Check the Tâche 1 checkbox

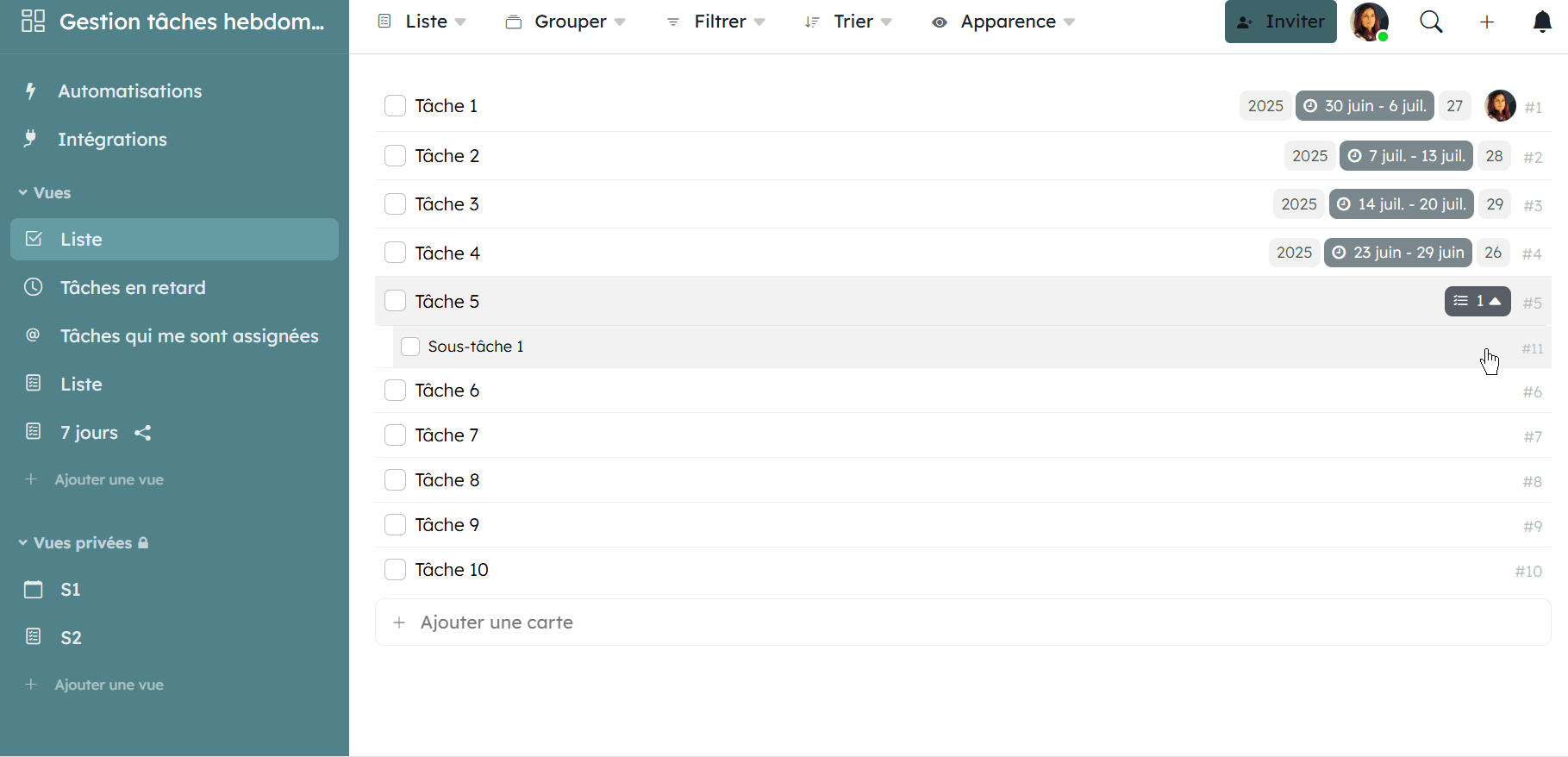[395, 106]
